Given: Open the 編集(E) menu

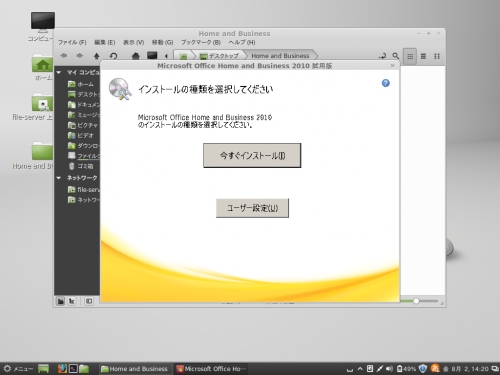Looking at the screenshot, I should (x=104, y=42).
